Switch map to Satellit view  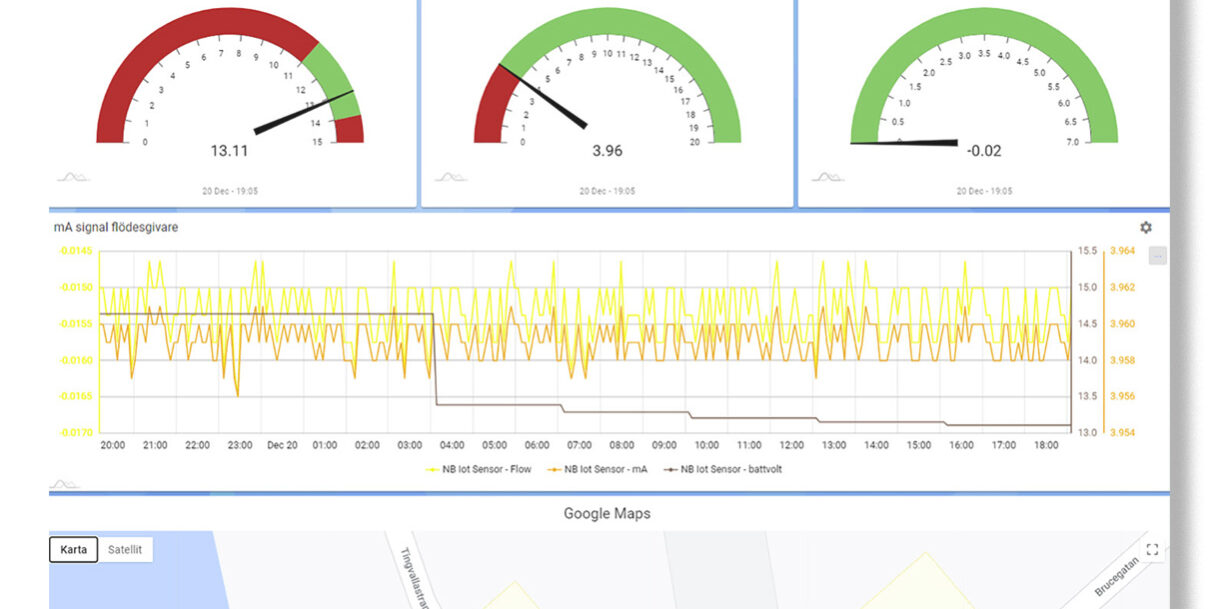pos(125,549)
